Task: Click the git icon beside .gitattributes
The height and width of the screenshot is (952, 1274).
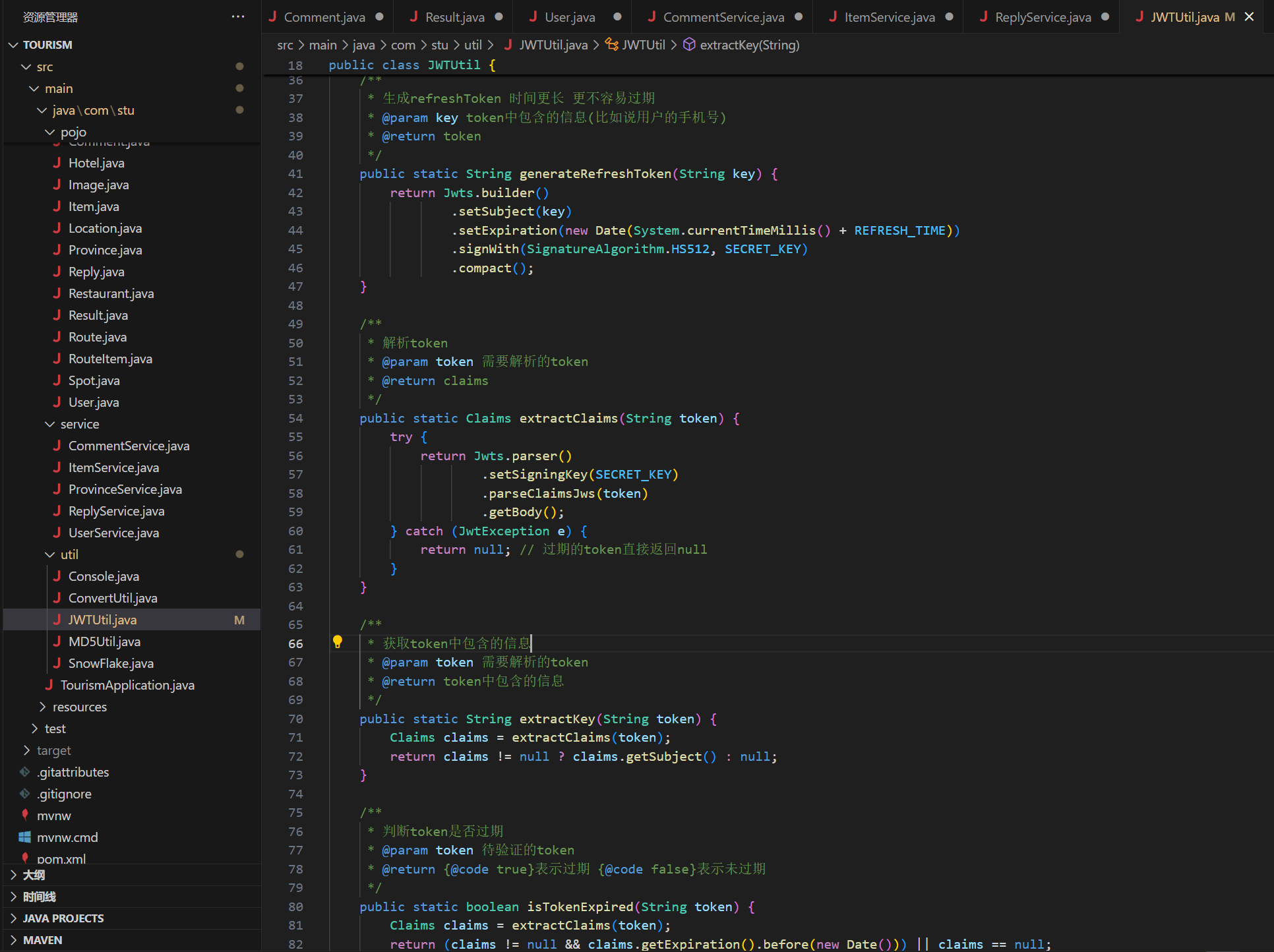Action: pos(25,772)
